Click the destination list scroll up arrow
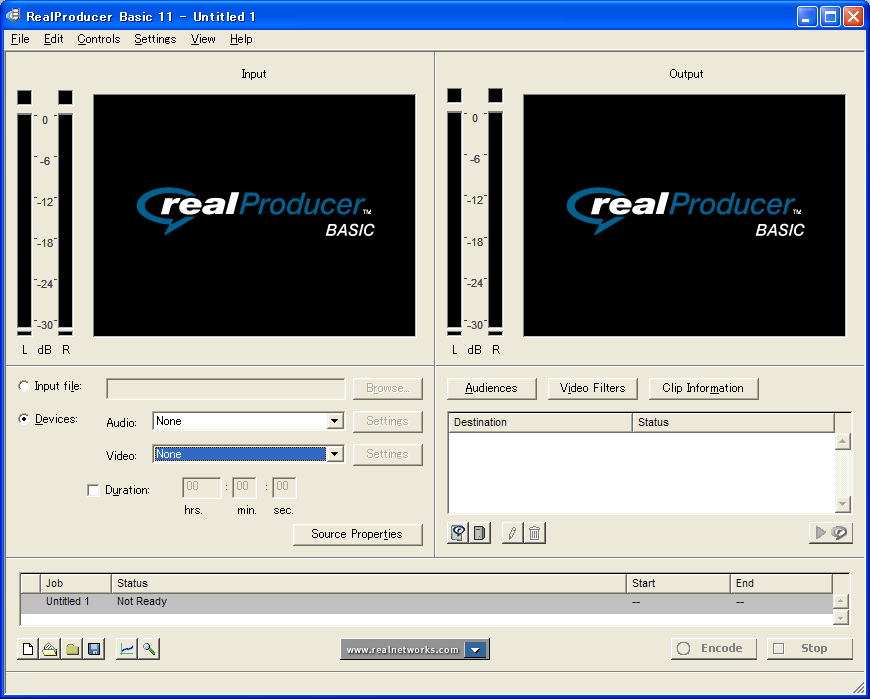 pyautogui.click(x=843, y=442)
